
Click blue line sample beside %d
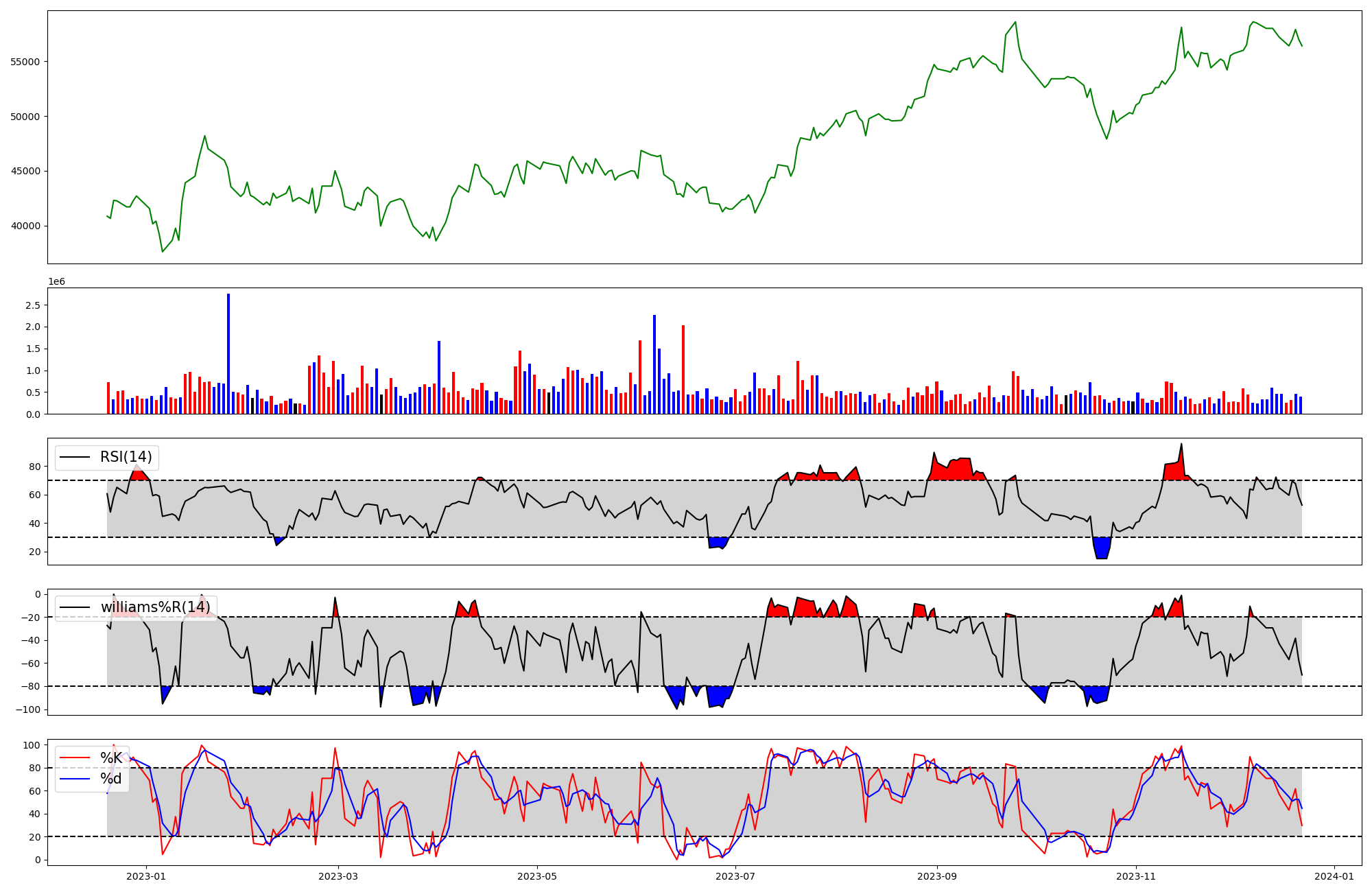[75, 778]
